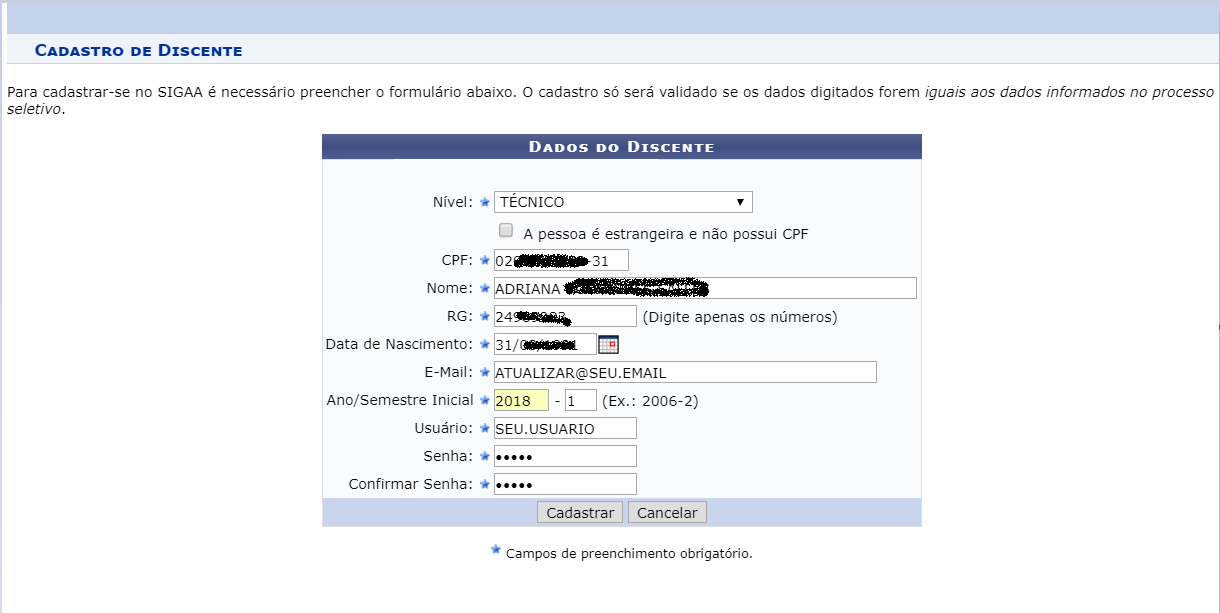Viewport: 1220px width, 613px height.
Task: Click the CPF input field
Action: pyautogui.click(x=561, y=261)
